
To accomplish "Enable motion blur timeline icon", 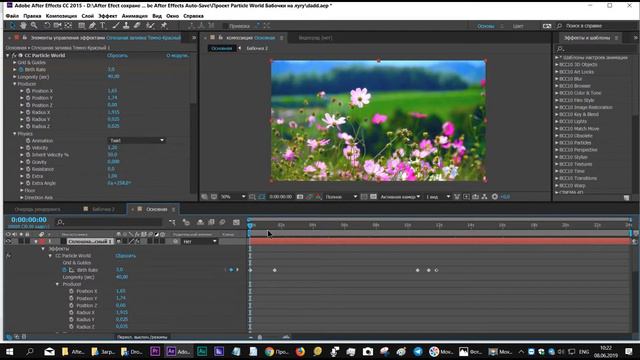I will [x=222, y=222].
